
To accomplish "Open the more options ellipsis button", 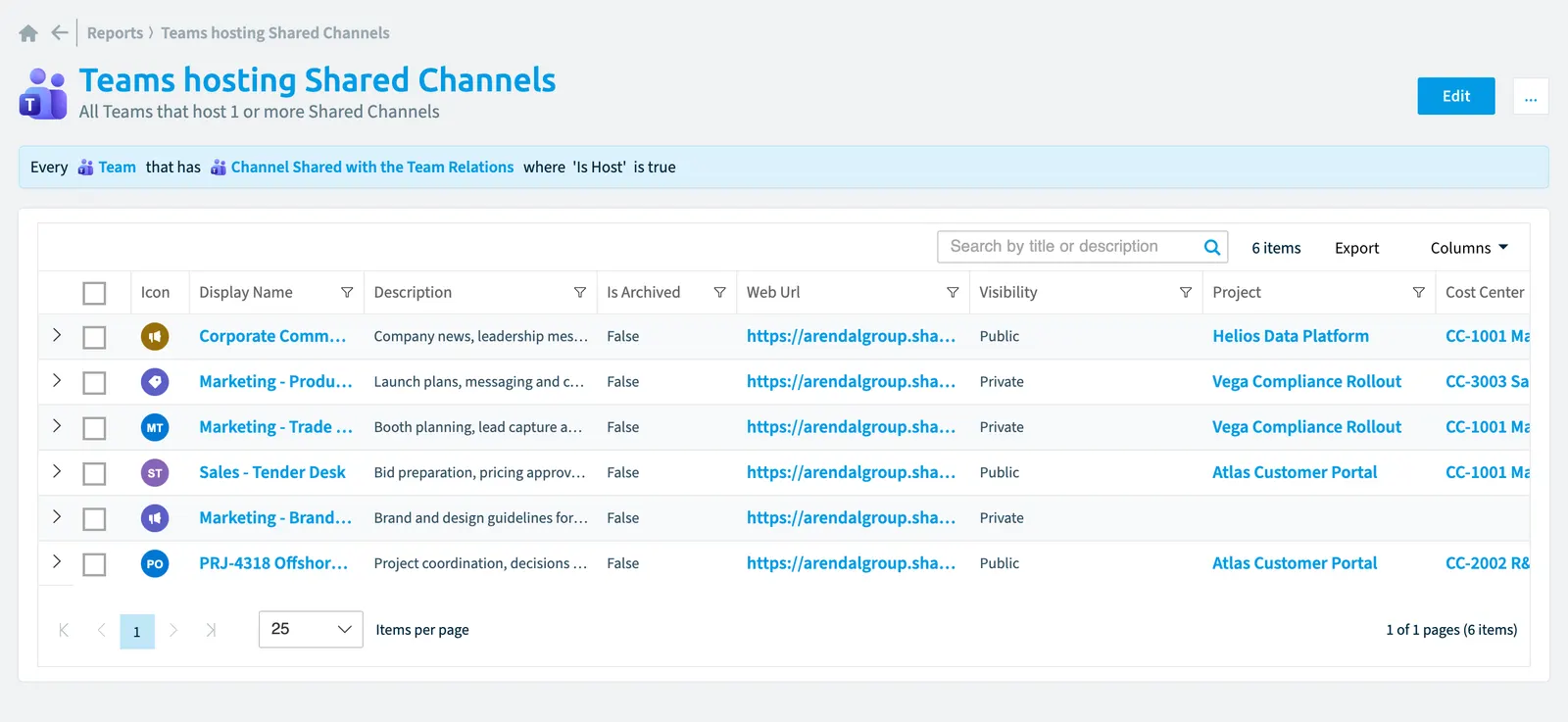I will (x=1531, y=96).
